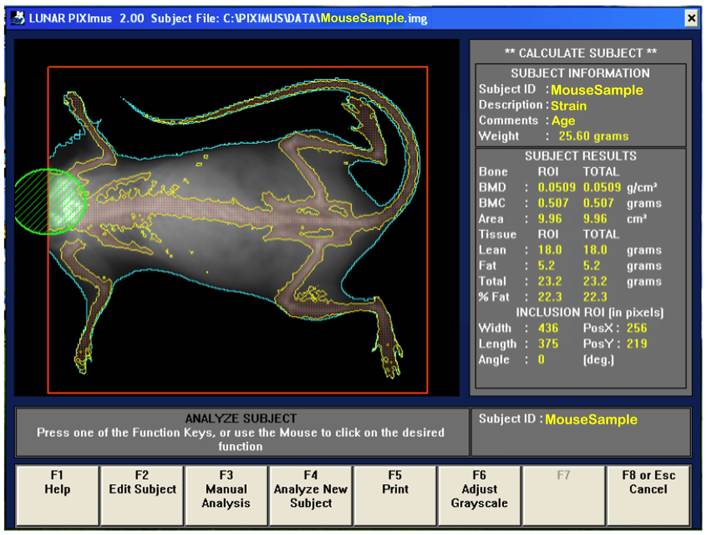Close the LUNAR PIXImus window

tap(691, 18)
